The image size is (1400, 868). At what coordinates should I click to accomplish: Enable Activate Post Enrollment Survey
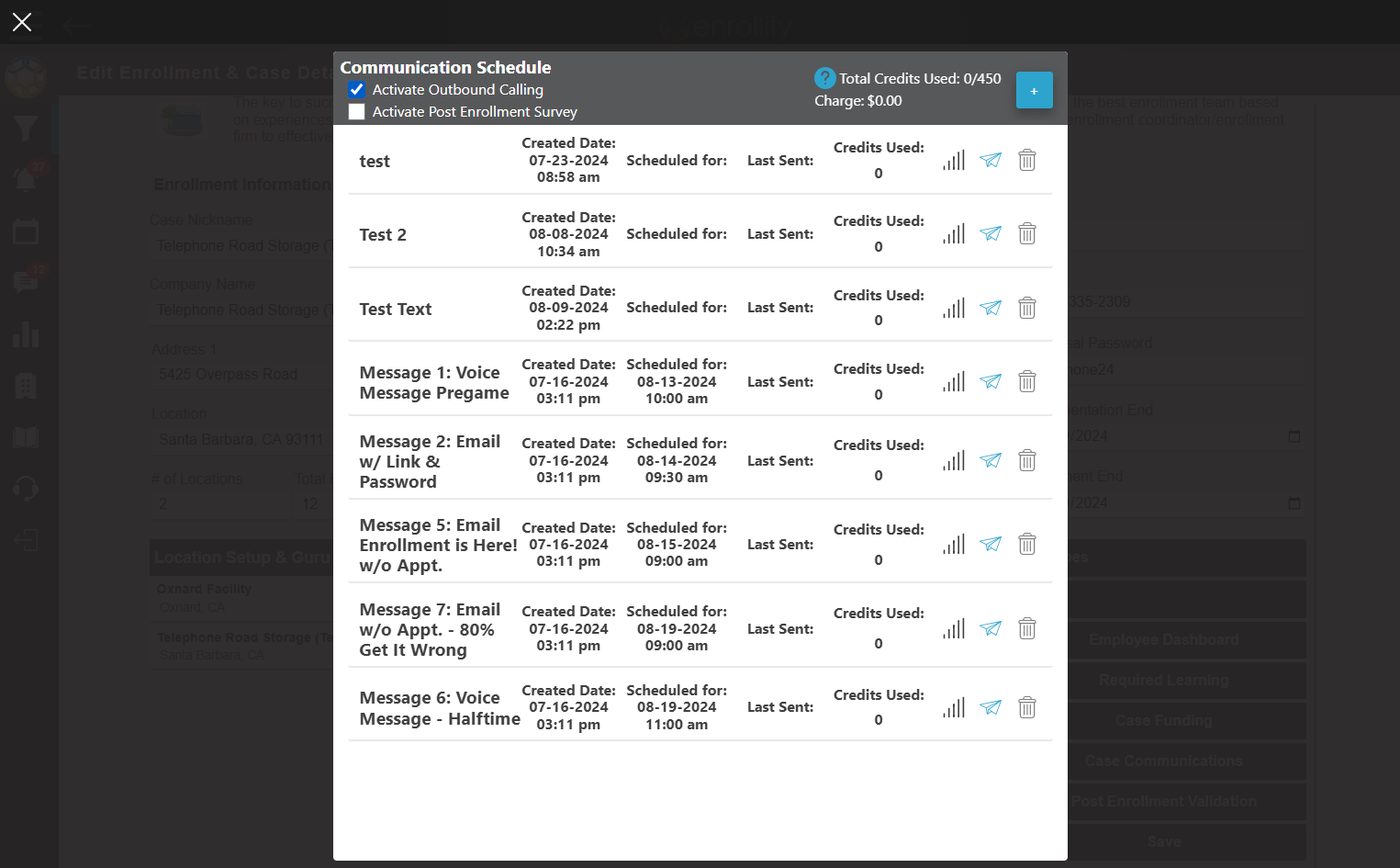point(357,112)
